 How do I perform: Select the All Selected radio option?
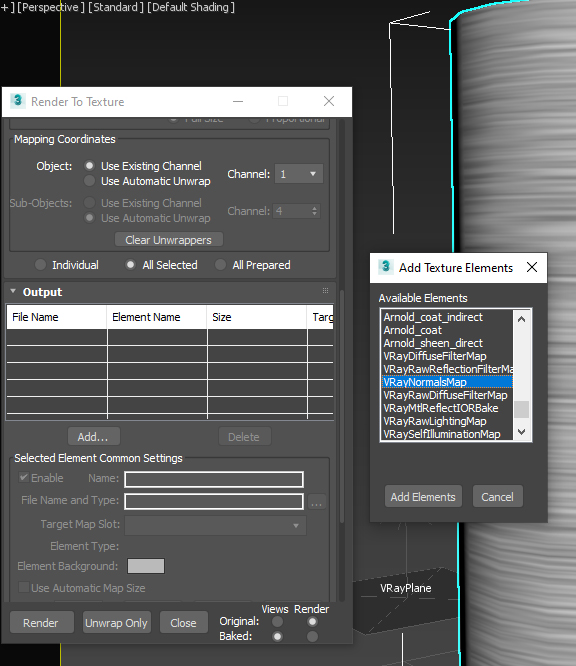click(130, 265)
